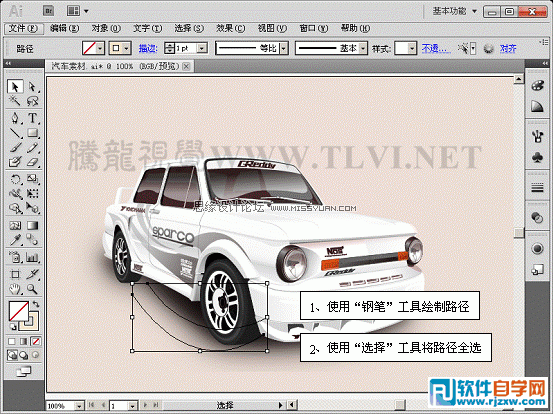The width and height of the screenshot is (553, 414).
Task: Open the 窗口 menu
Action: coord(314,28)
